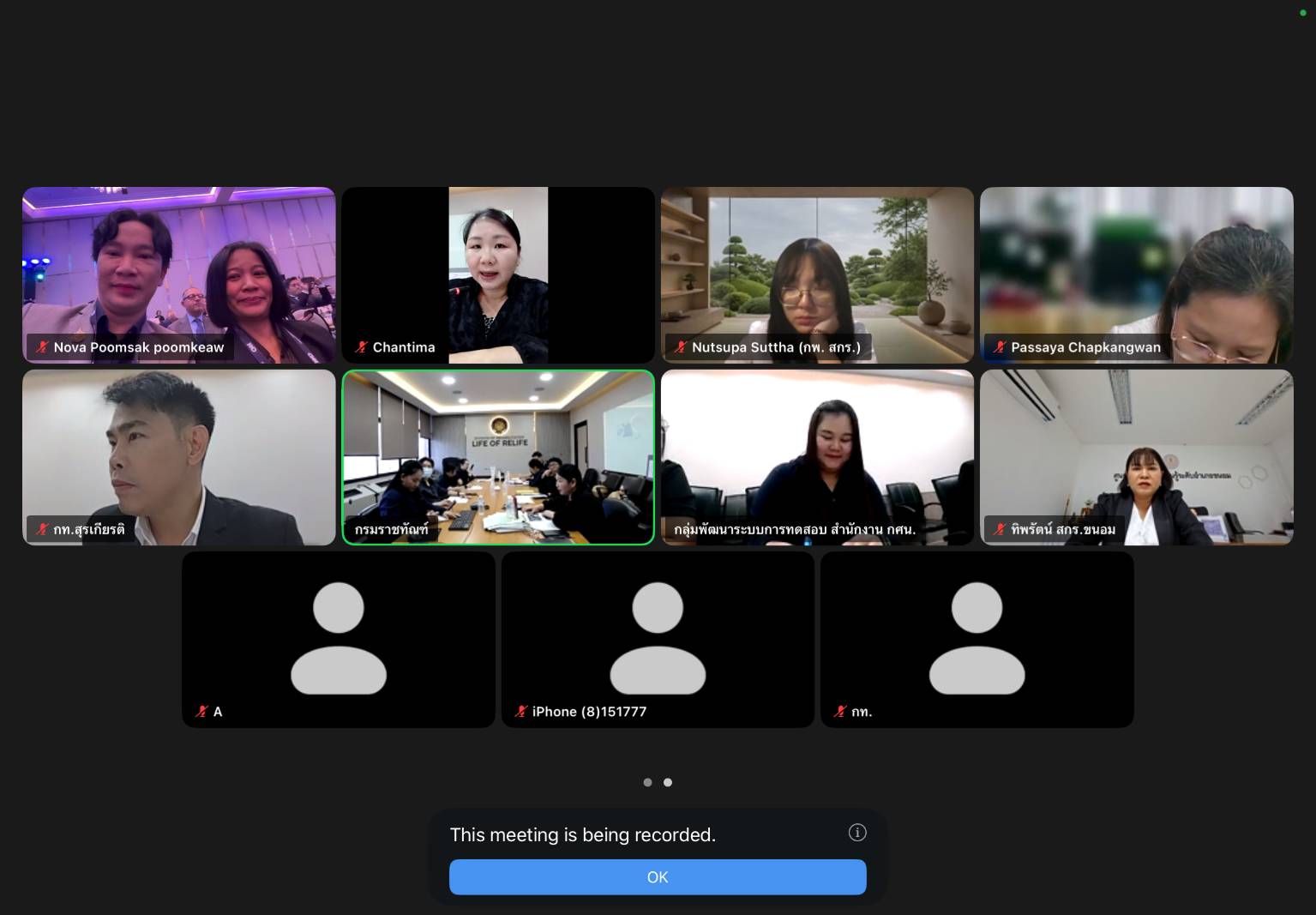Image resolution: width=1316 pixels, height=915 pixels.
Task: Click muted mic icon next to Chantima
Action: coord(361,347)
